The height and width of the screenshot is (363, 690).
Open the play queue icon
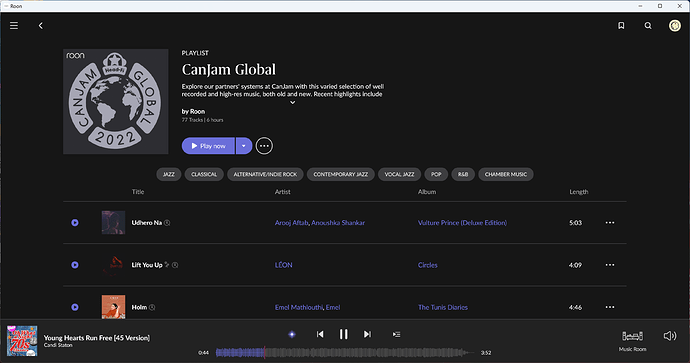(396, 334)
